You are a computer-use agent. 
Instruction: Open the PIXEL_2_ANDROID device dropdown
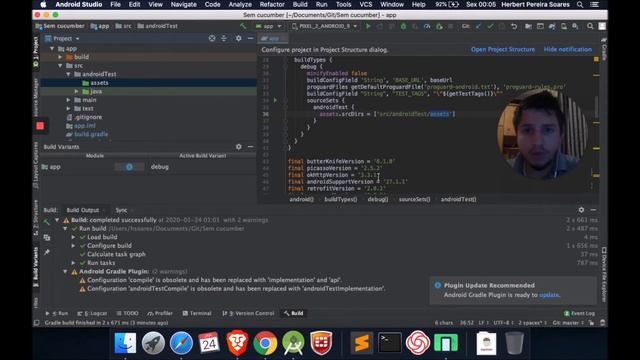click(x=325, y=26)
